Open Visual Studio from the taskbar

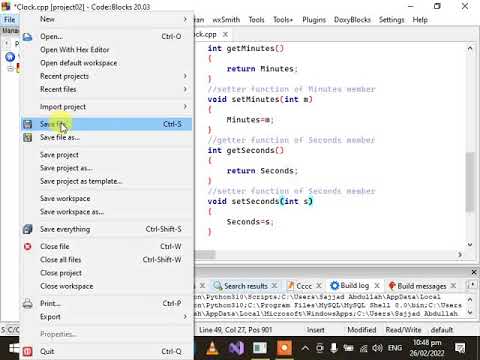coord(236,348)
